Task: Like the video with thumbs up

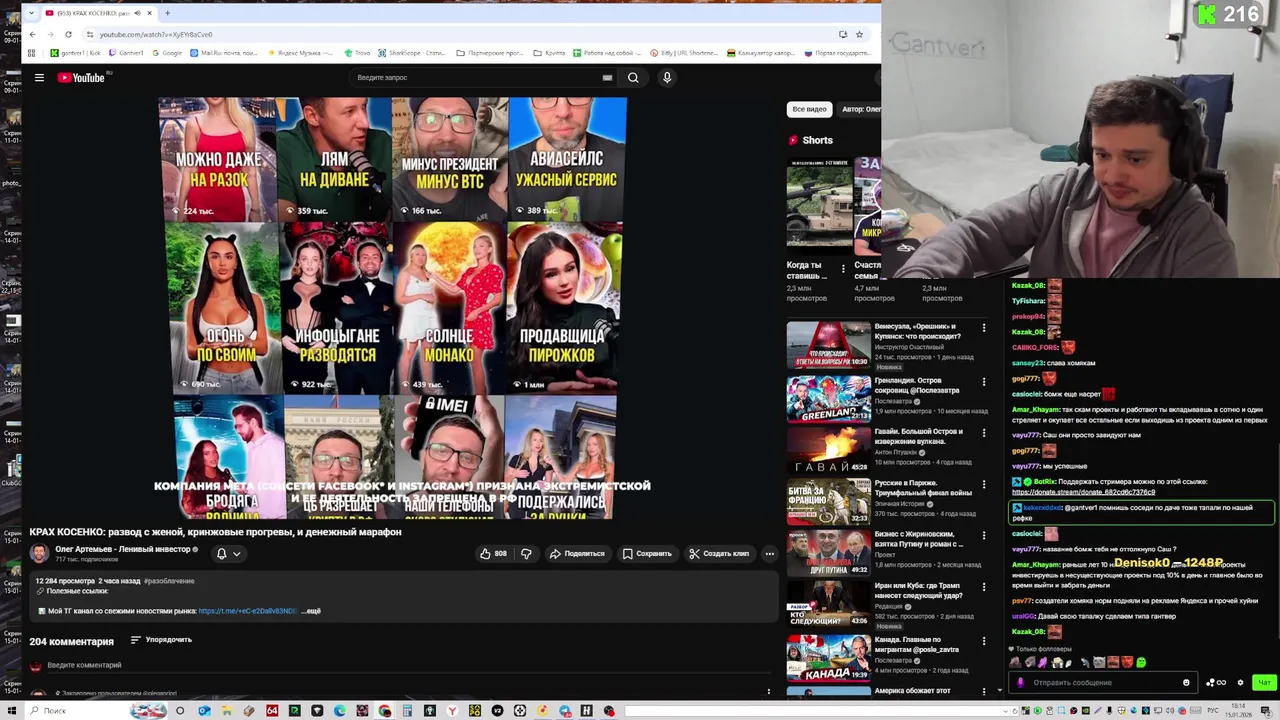Action: coord(493,553)
